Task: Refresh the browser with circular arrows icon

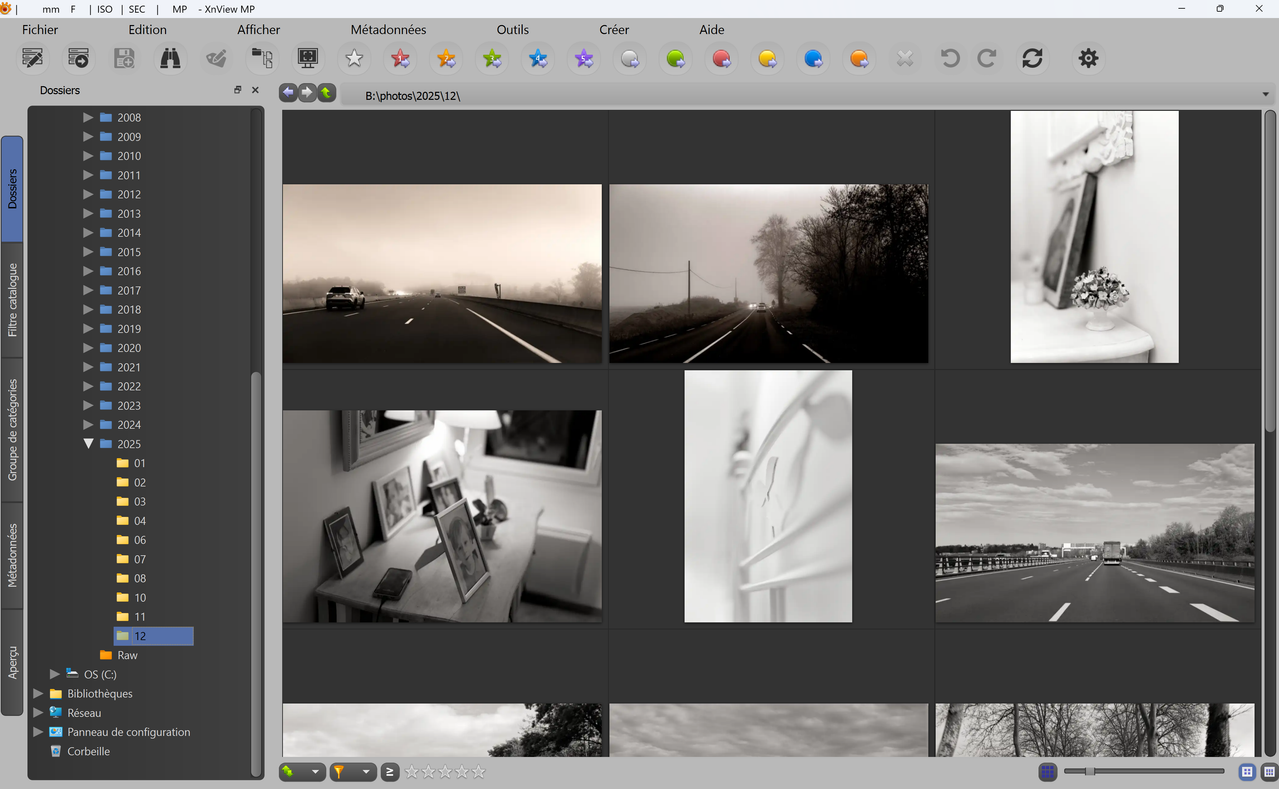Action: click(1033, 59)
